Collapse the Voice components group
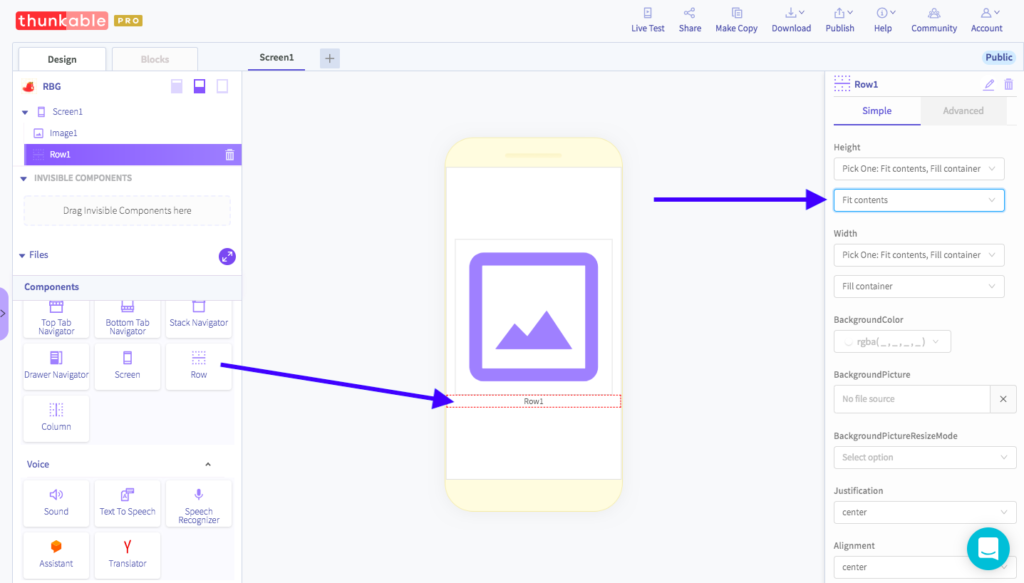This screenshot has height=583, width=1024. click(x=208, y=465)
